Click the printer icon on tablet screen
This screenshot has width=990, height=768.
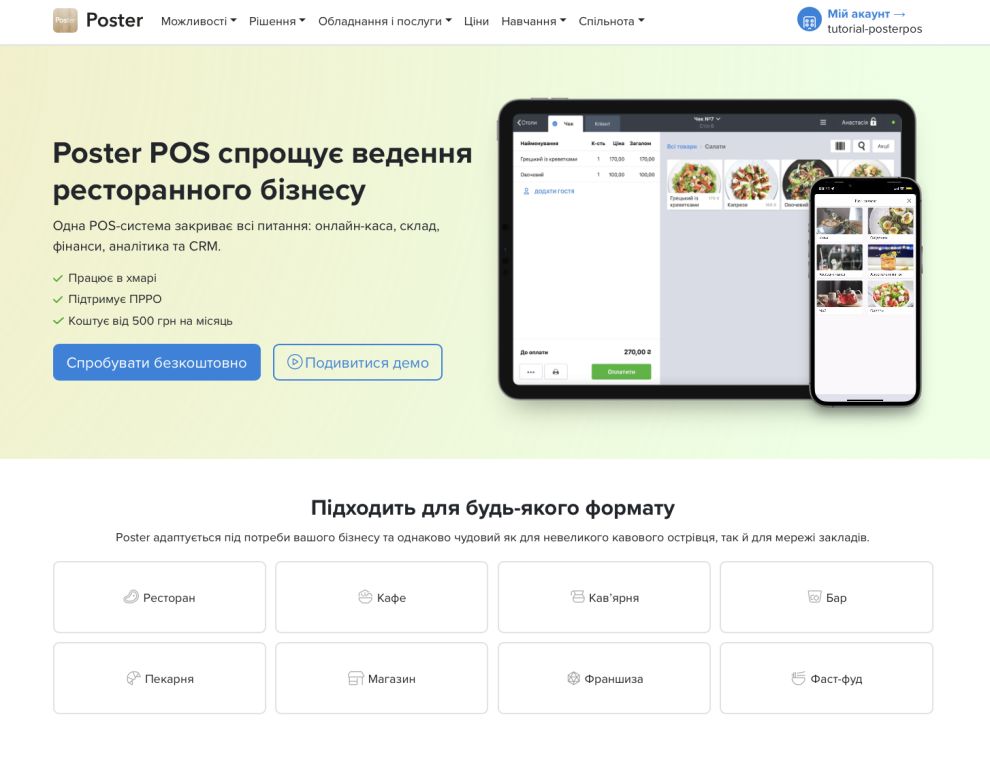tap(556, 372)
